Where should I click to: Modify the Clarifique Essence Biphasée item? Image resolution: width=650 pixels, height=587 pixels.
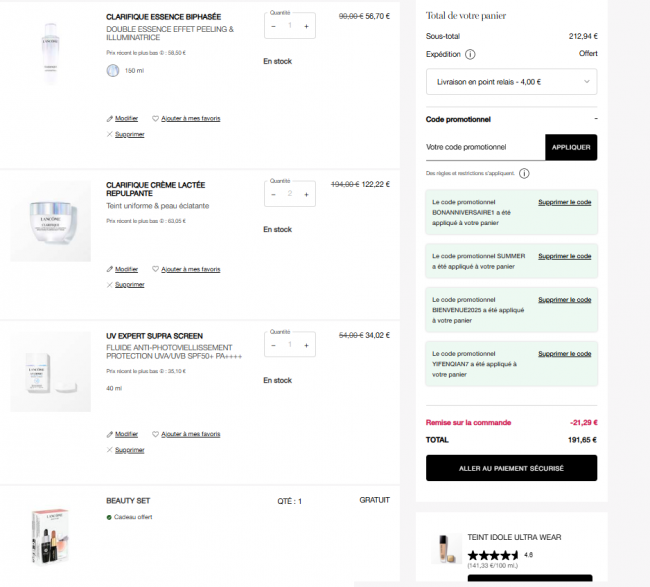pos(122,119)
